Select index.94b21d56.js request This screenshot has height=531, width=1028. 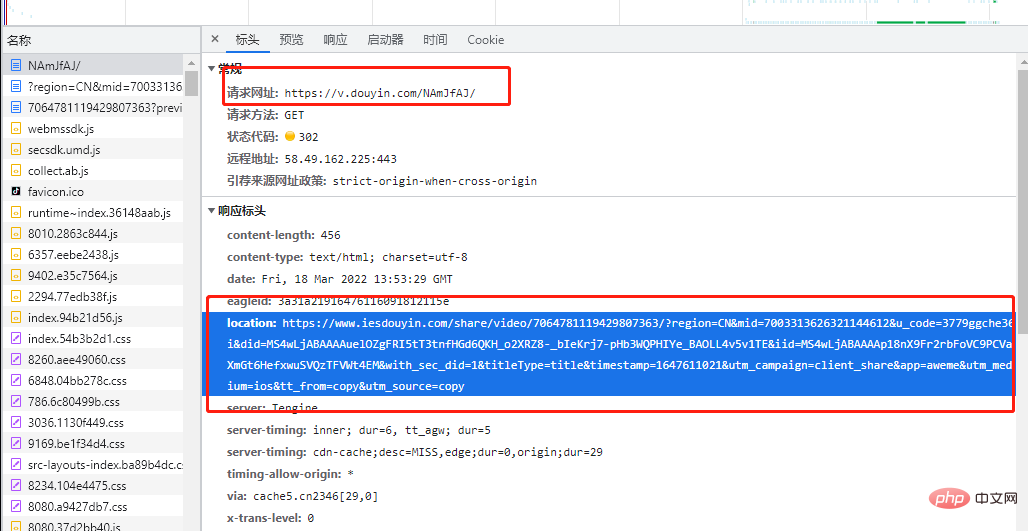click(92, 317)
